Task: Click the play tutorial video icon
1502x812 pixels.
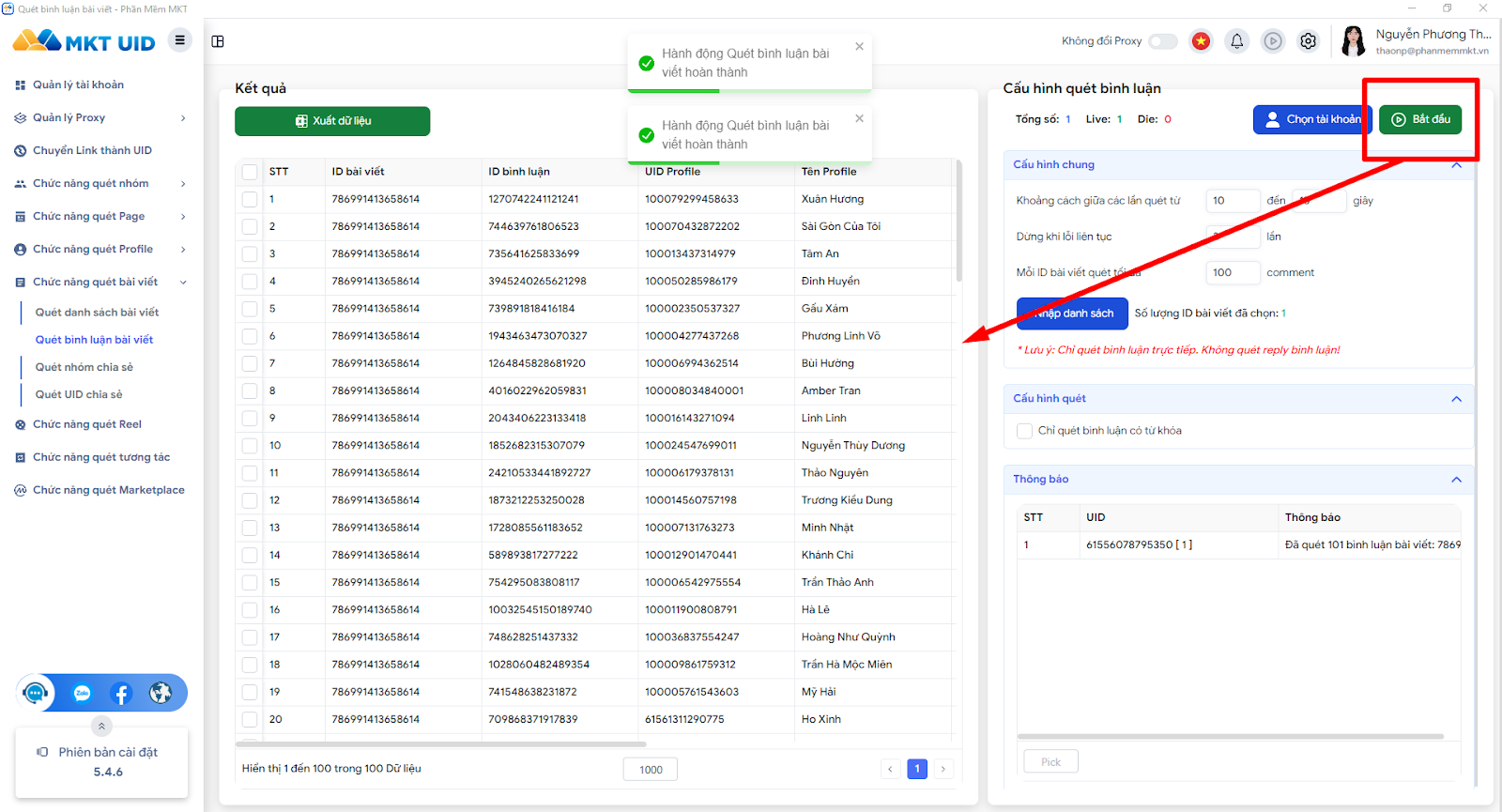Action: tap(1273, 41)
